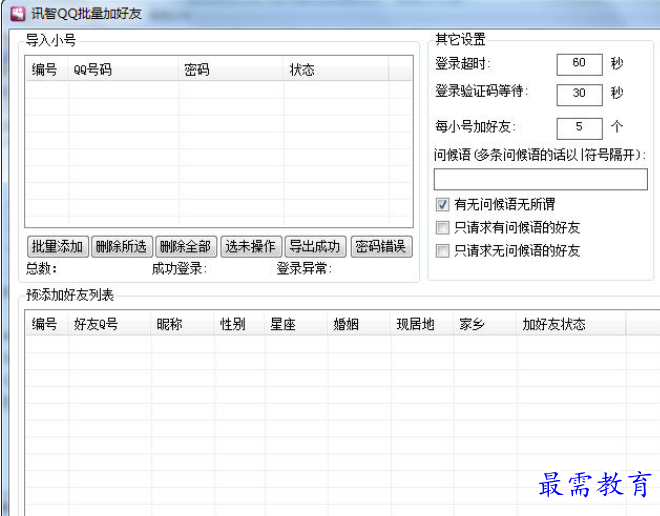
Task: Click the QQ号码 column header
Action: pyautogui.click(x=122, y=69)
